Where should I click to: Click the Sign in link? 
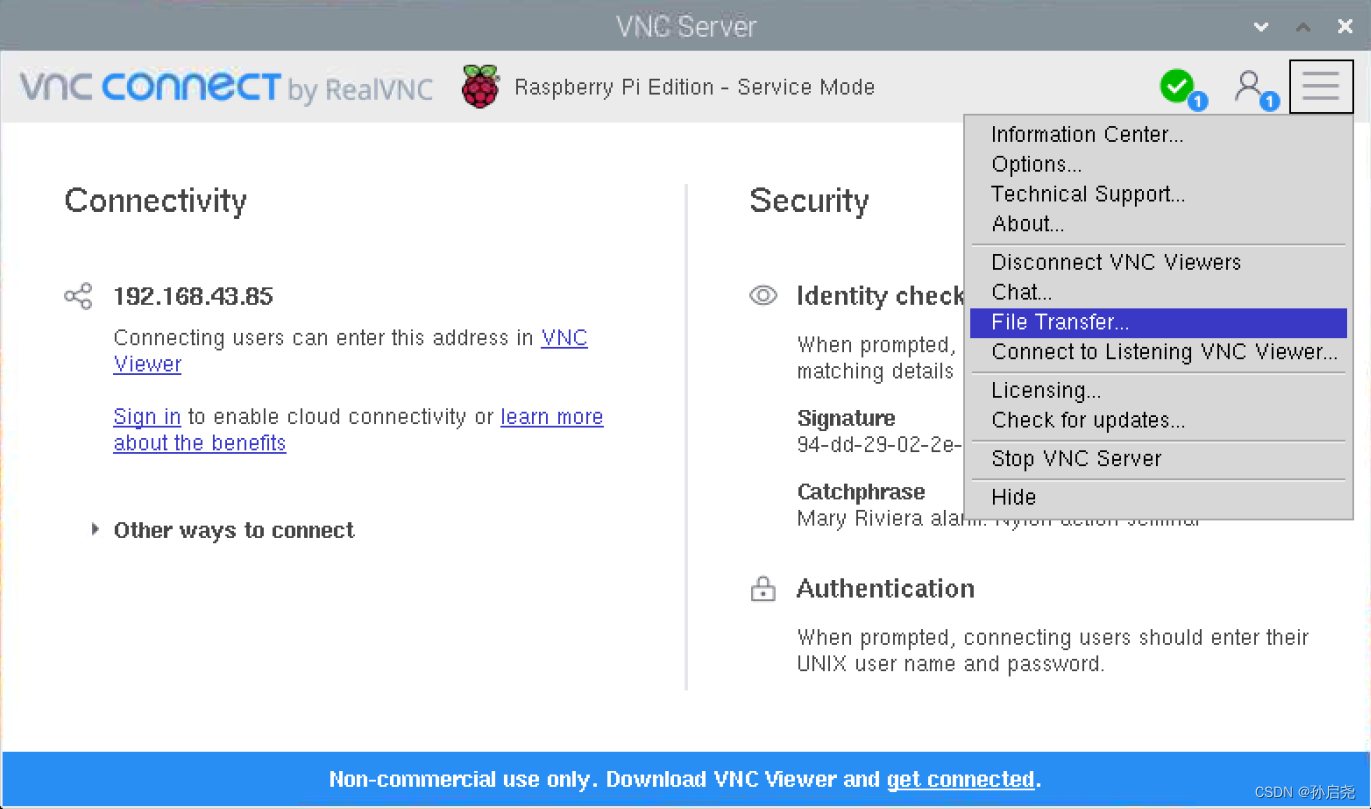click(x=147, y=417)
